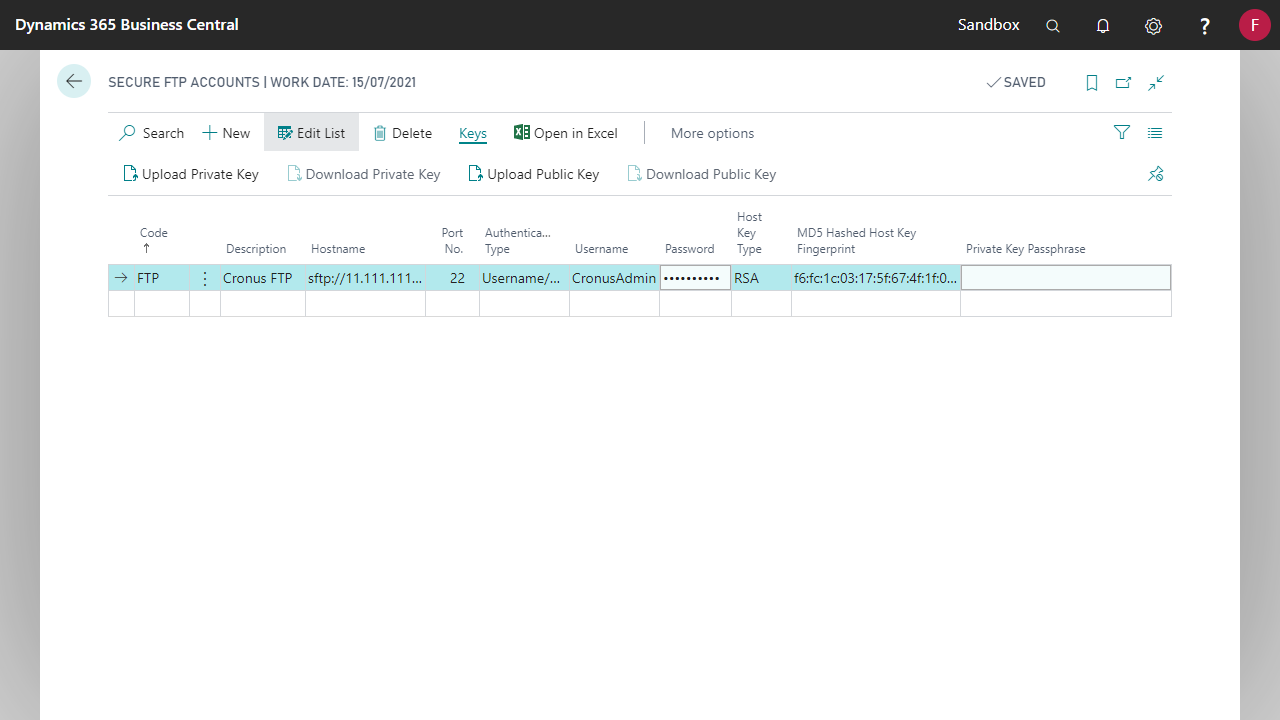This screenshot has width=1280, height=720.
Task: Click the Host Key Type column header
Action: (x=750, y=233)
